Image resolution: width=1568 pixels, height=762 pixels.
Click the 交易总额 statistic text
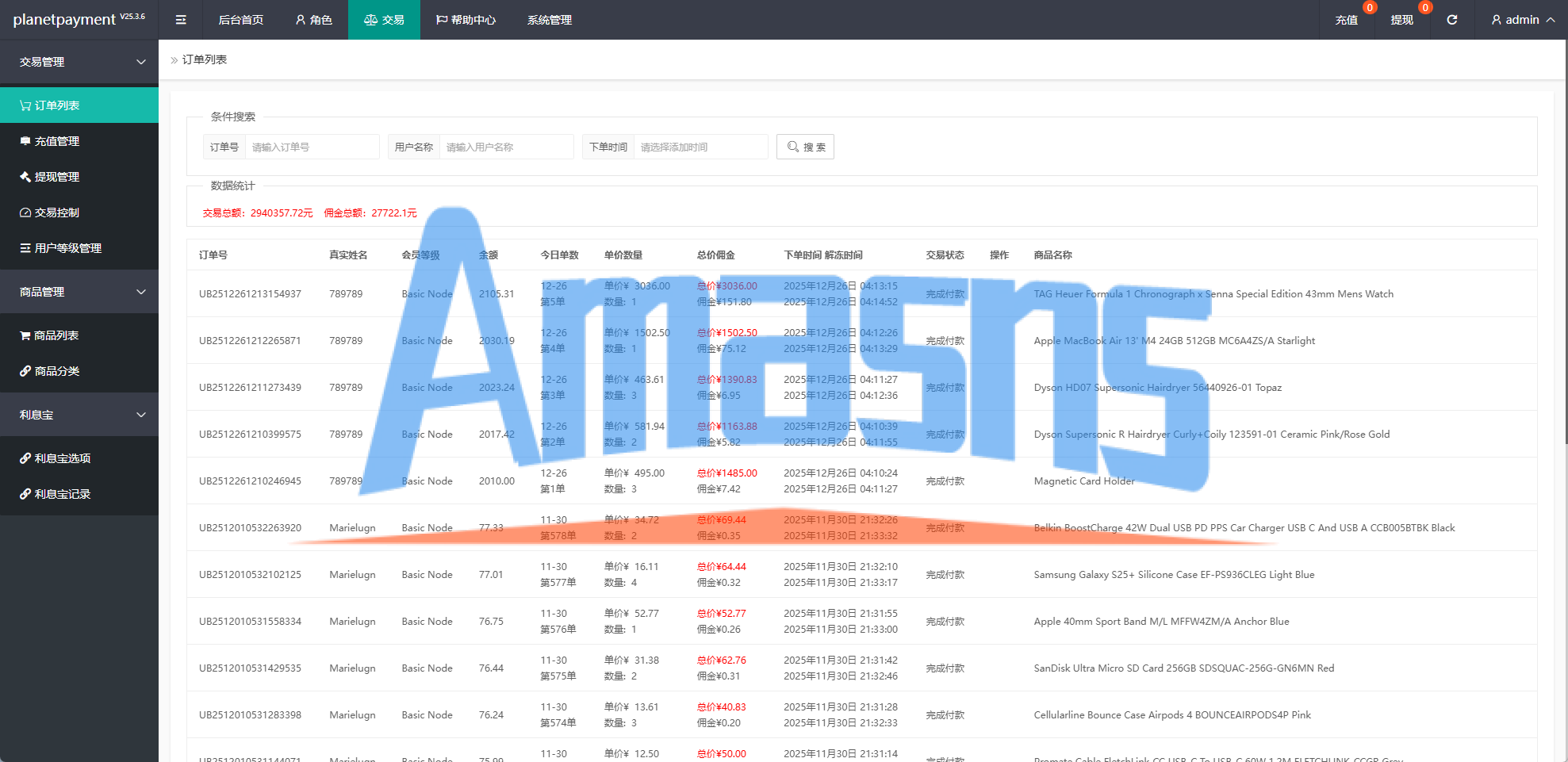coord(258,213)
